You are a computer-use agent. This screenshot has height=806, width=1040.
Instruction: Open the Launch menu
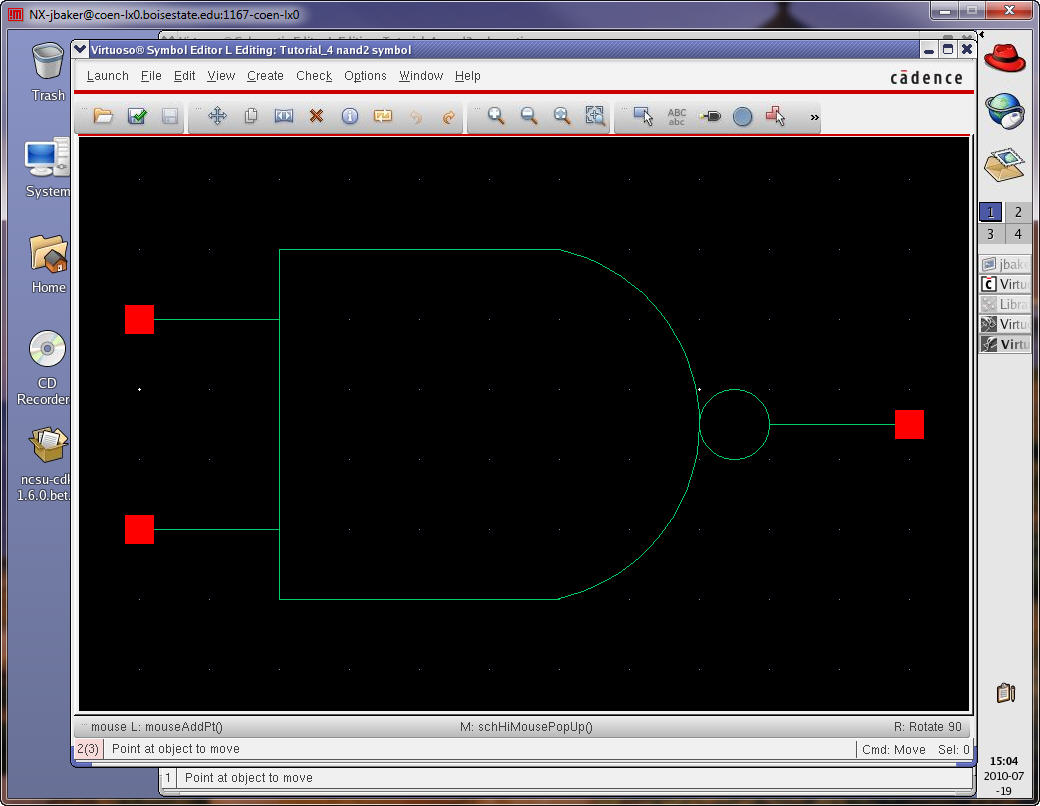107,76
